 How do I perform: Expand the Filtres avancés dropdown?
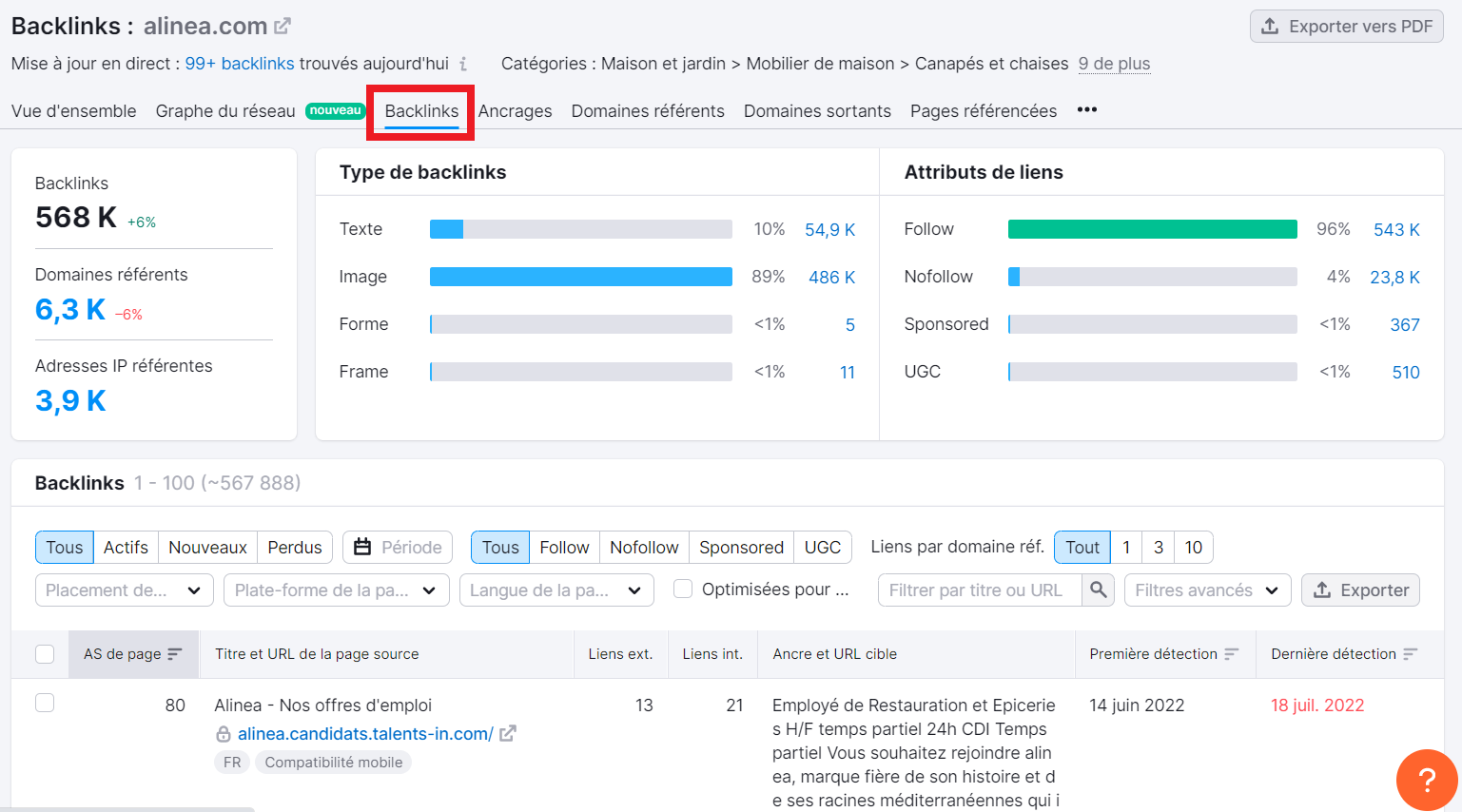click(x=1207, y=590)
